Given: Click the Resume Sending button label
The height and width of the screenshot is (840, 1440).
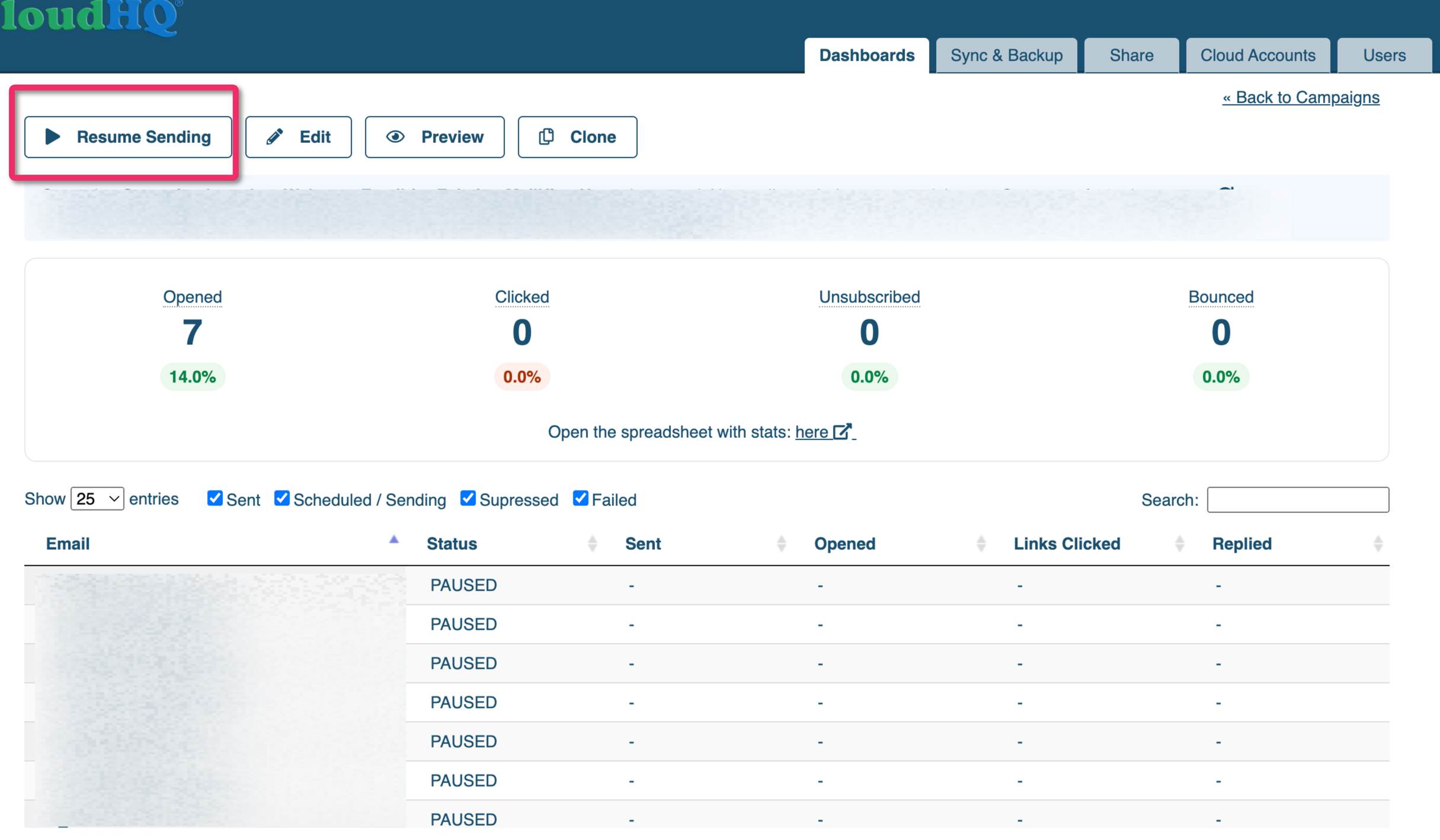Looking at the screenshot, I should click(x=144, y=137).
